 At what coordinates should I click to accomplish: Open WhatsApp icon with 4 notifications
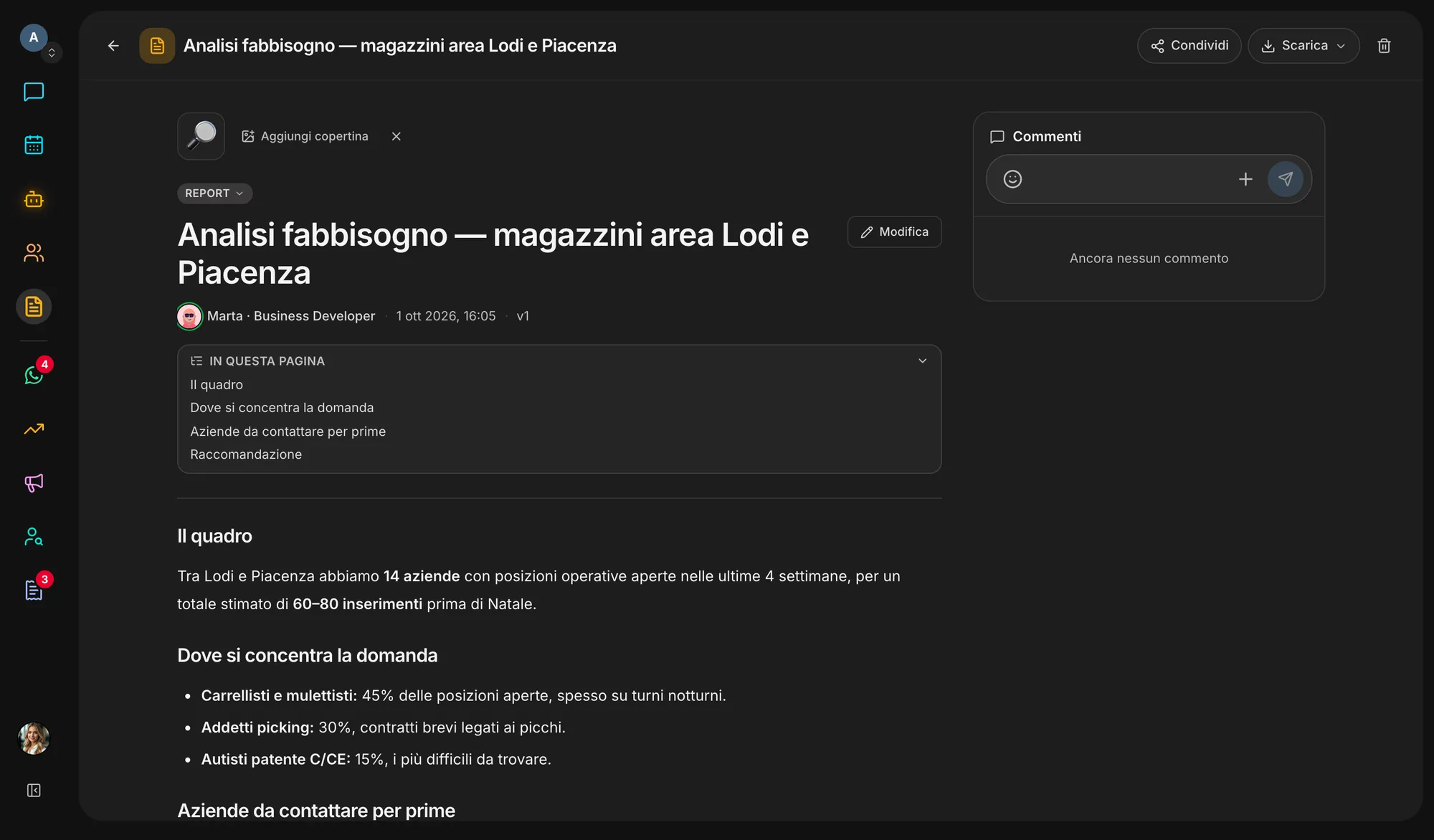pos(34,374)
